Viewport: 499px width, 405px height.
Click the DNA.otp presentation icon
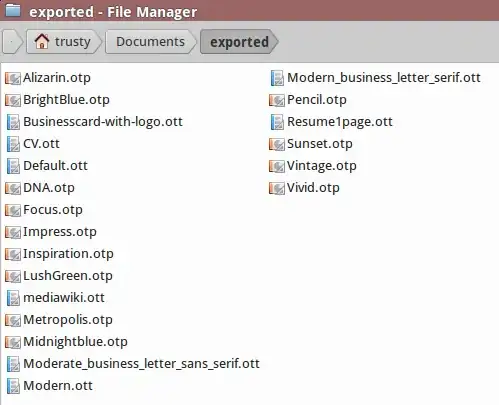13,188
